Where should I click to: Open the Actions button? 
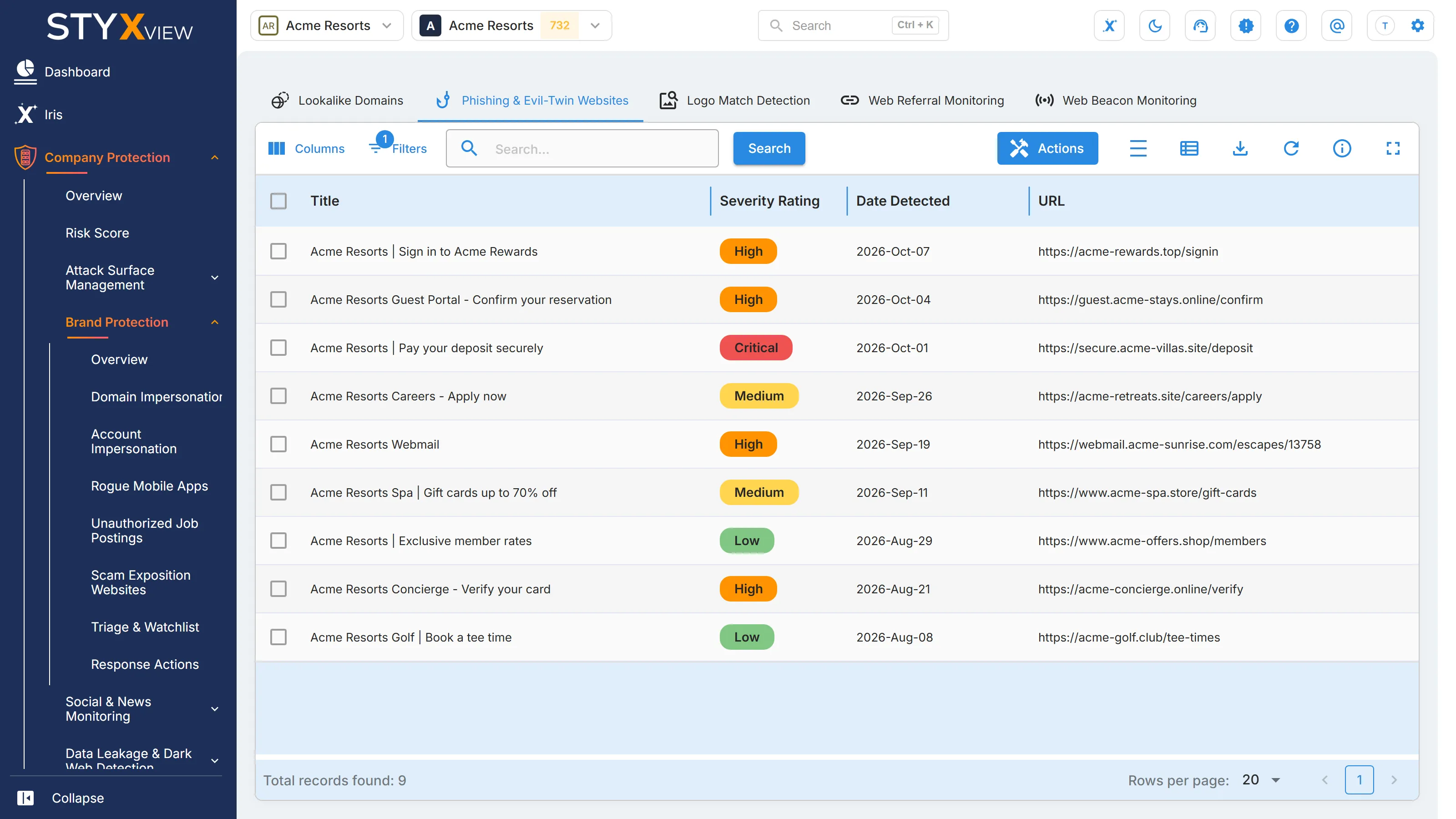[1047, 149]
